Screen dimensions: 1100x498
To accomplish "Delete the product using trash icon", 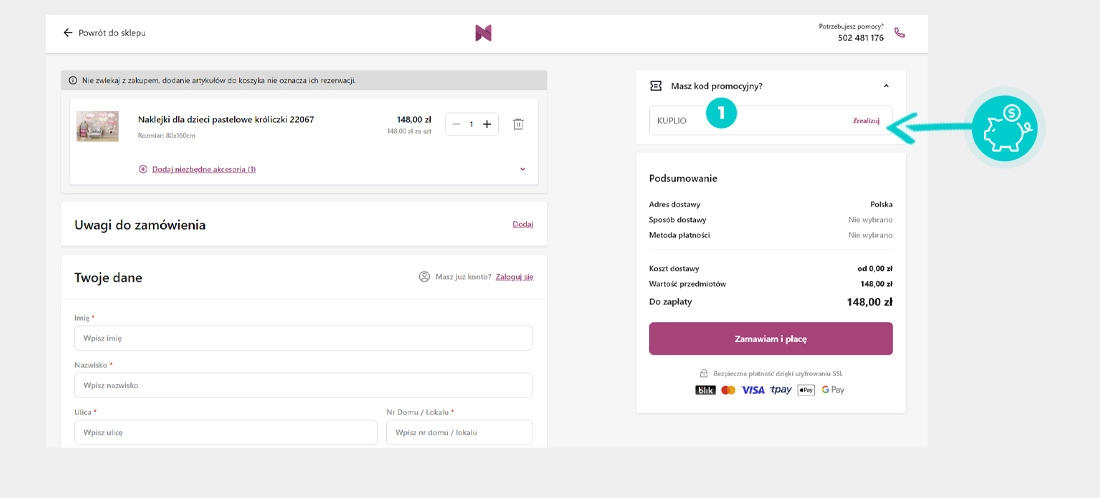I will [518, 124].
